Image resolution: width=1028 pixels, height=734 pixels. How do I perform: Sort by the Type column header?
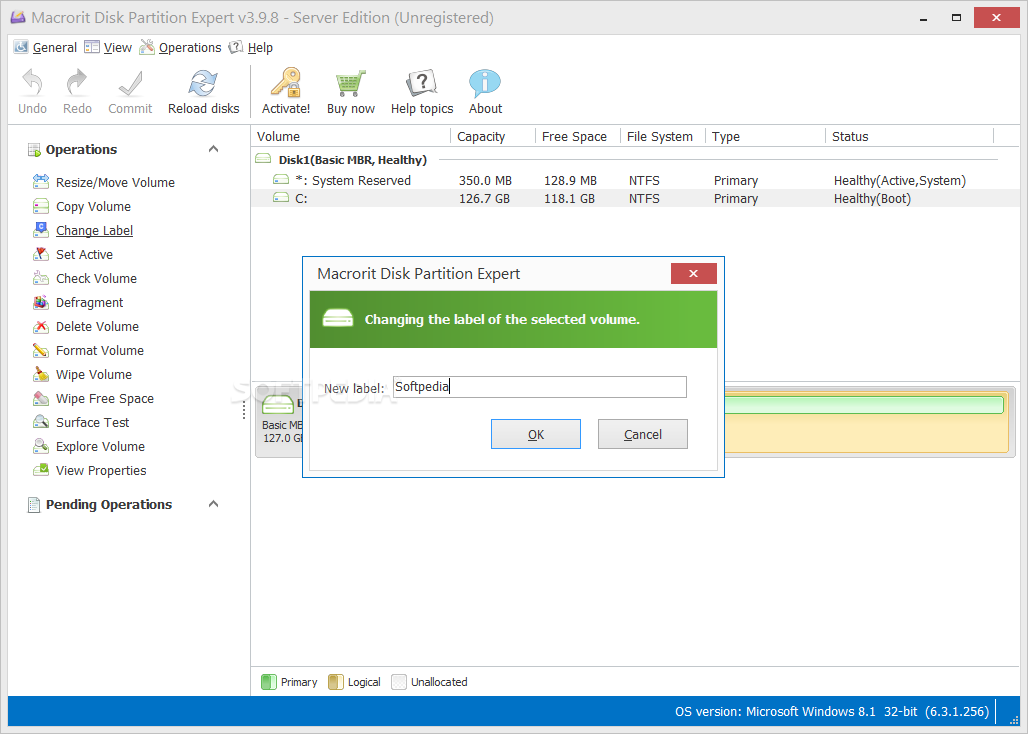coord(765,136)
